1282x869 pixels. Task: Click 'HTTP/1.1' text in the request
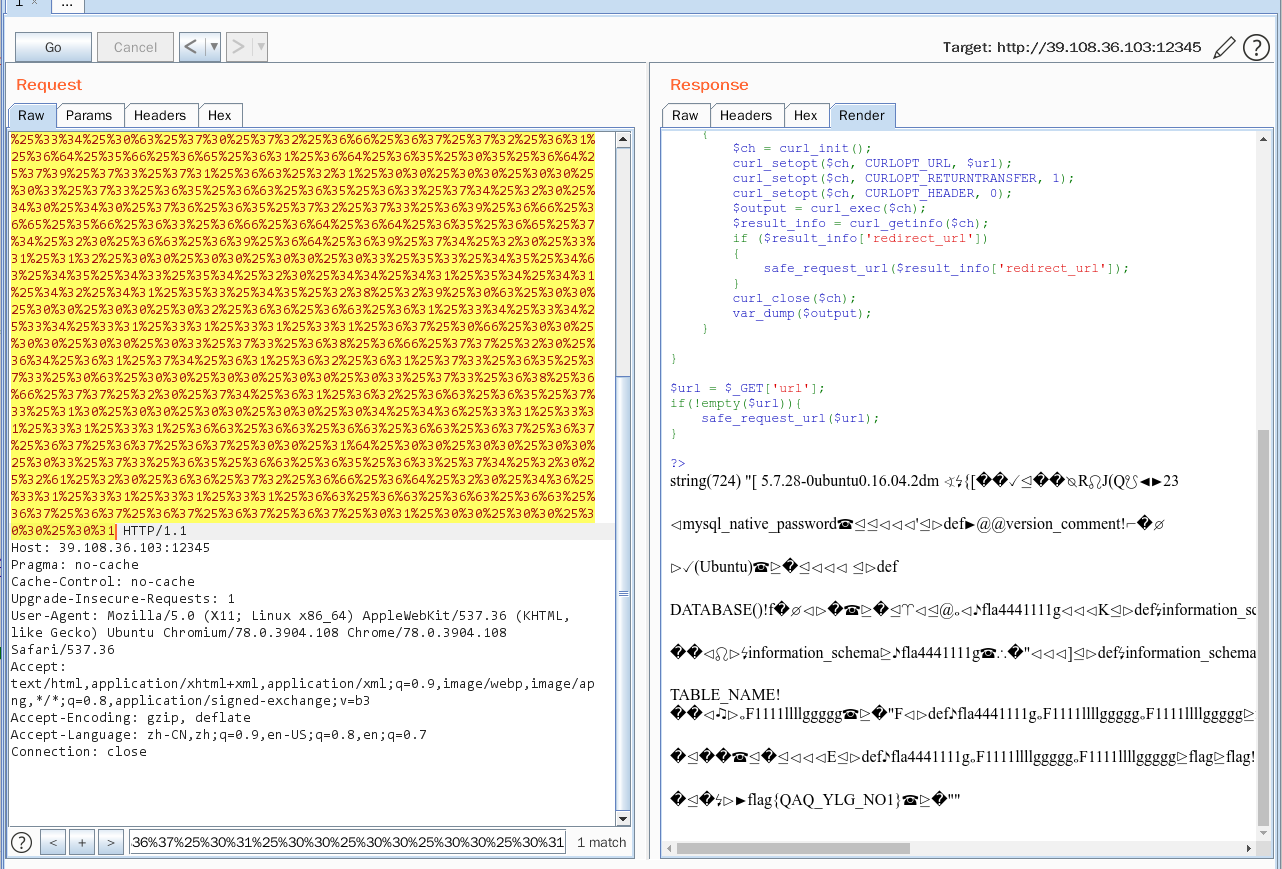pos(155,531)
